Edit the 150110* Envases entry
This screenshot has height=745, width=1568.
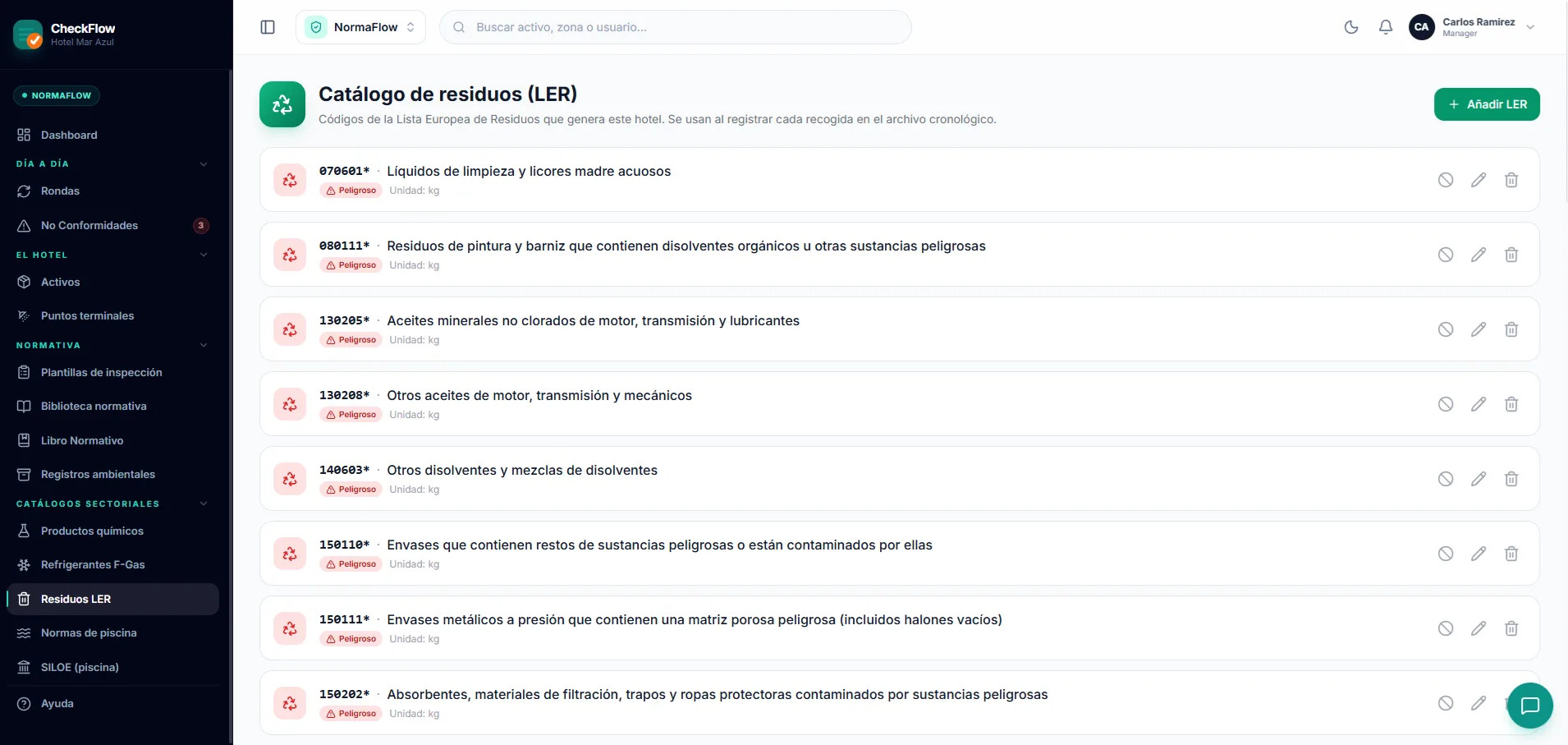(x=1479, y=554)
